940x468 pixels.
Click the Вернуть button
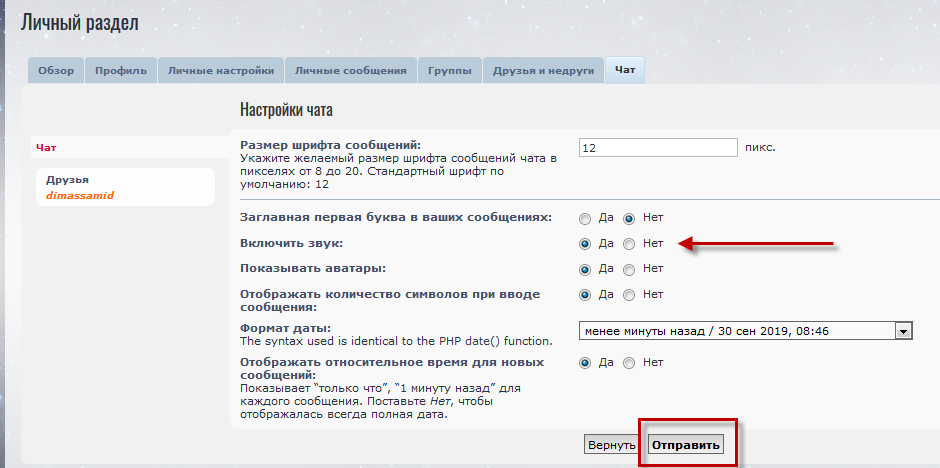point(611,445)
